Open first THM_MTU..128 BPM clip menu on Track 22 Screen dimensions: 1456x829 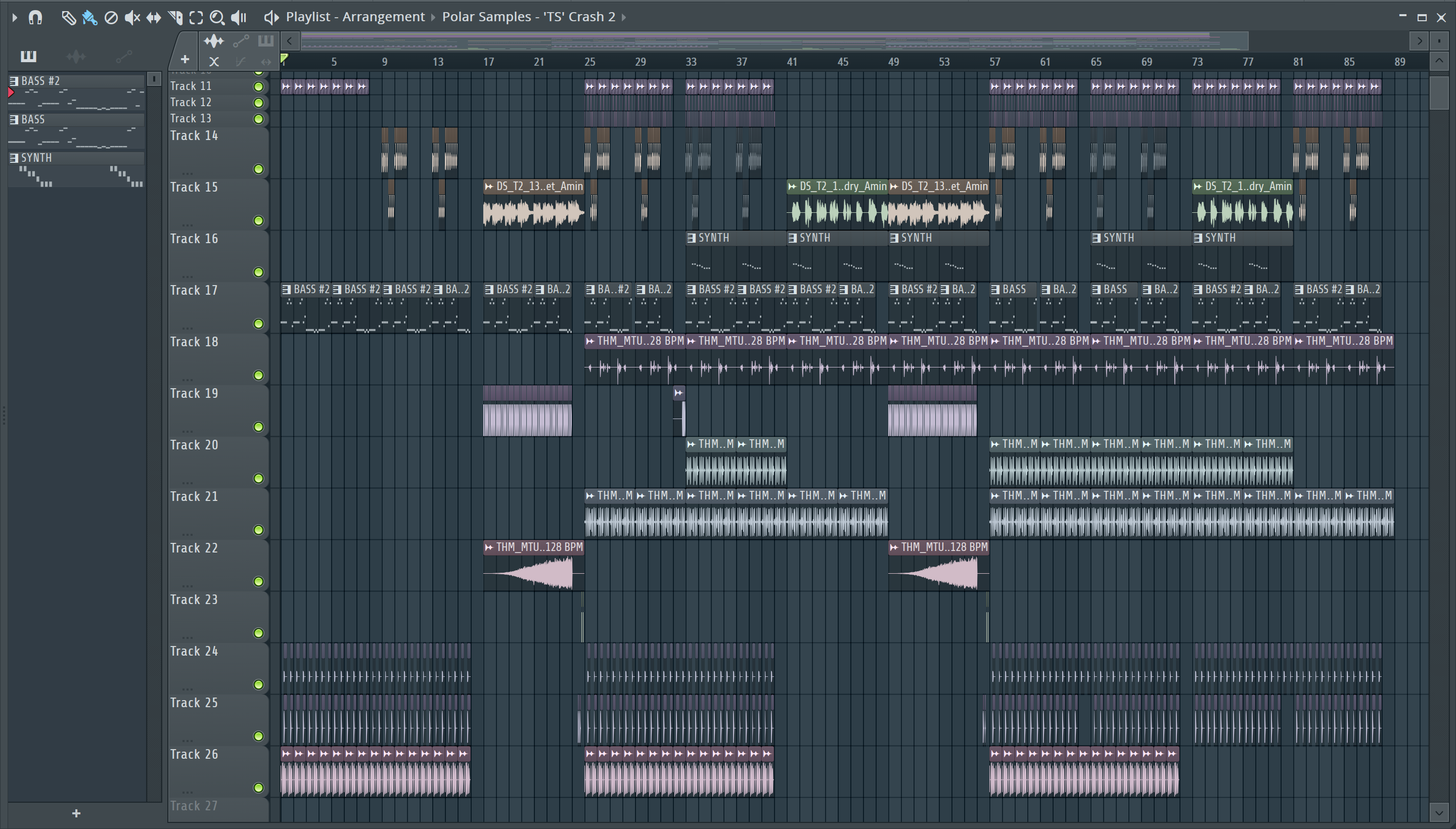pyautogui.click(x=488, y=547)
